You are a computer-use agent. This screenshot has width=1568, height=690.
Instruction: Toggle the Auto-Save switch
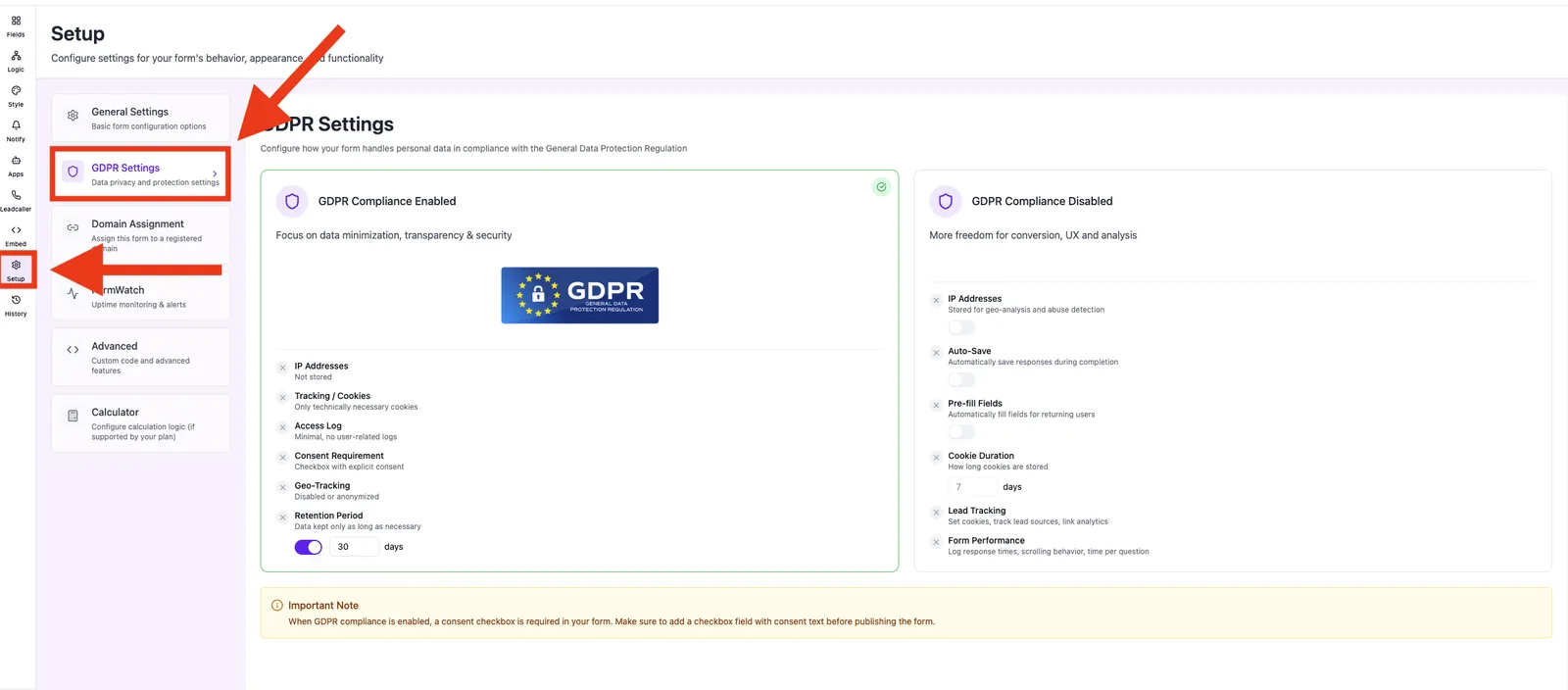click(961, 379)
